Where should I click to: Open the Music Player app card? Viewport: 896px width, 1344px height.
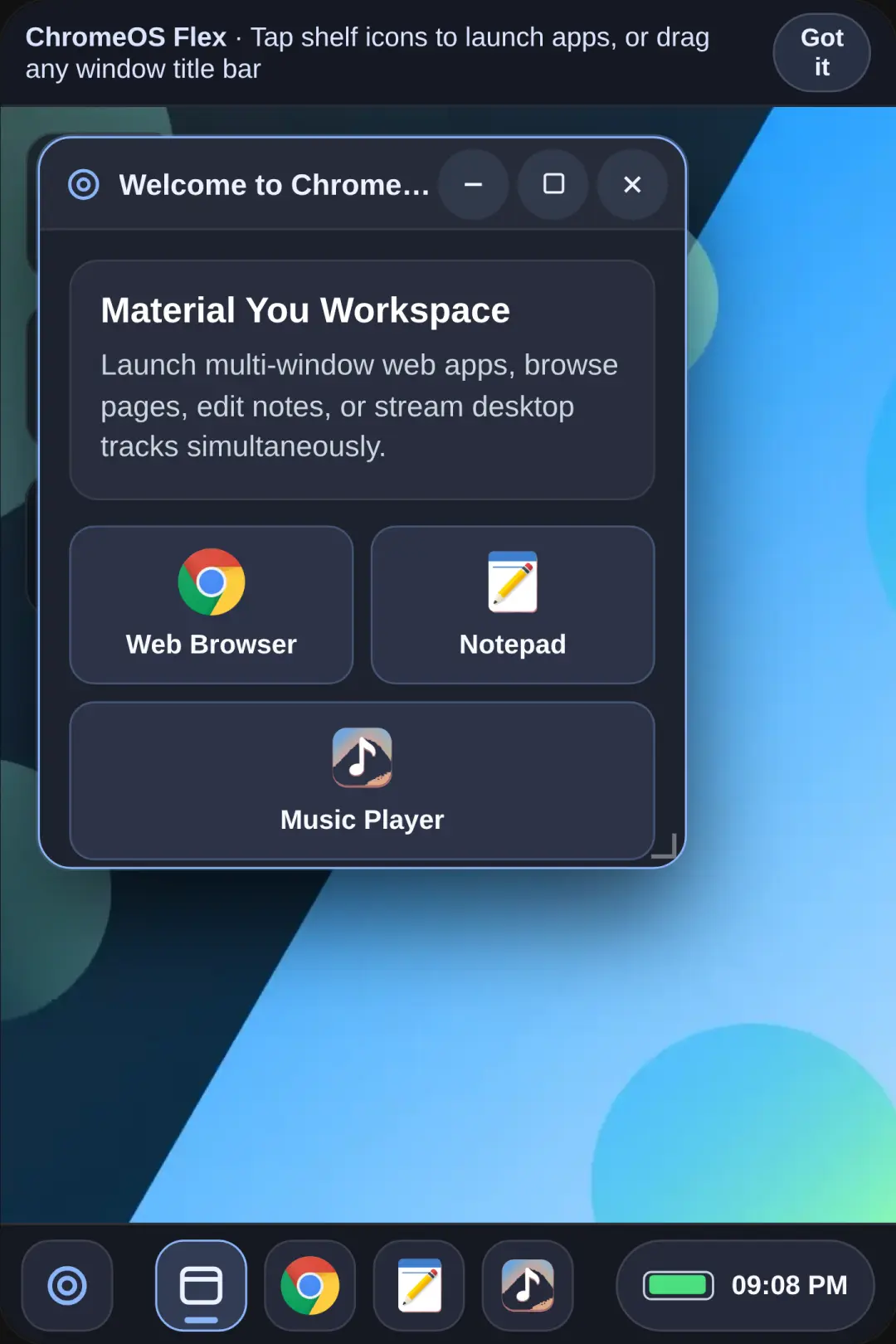pos(363,781)
